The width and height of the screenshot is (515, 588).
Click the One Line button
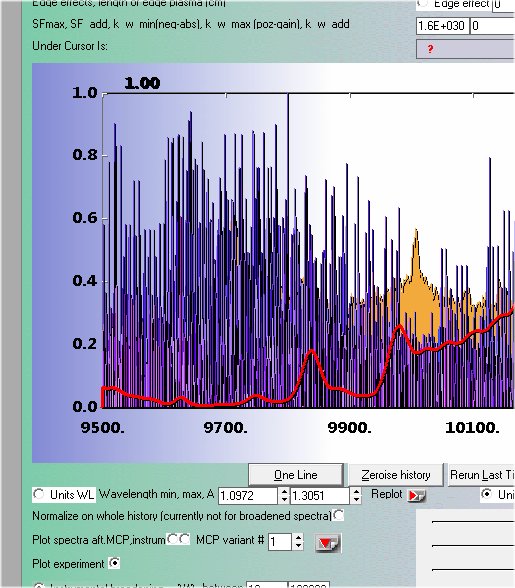pos(296,475)
